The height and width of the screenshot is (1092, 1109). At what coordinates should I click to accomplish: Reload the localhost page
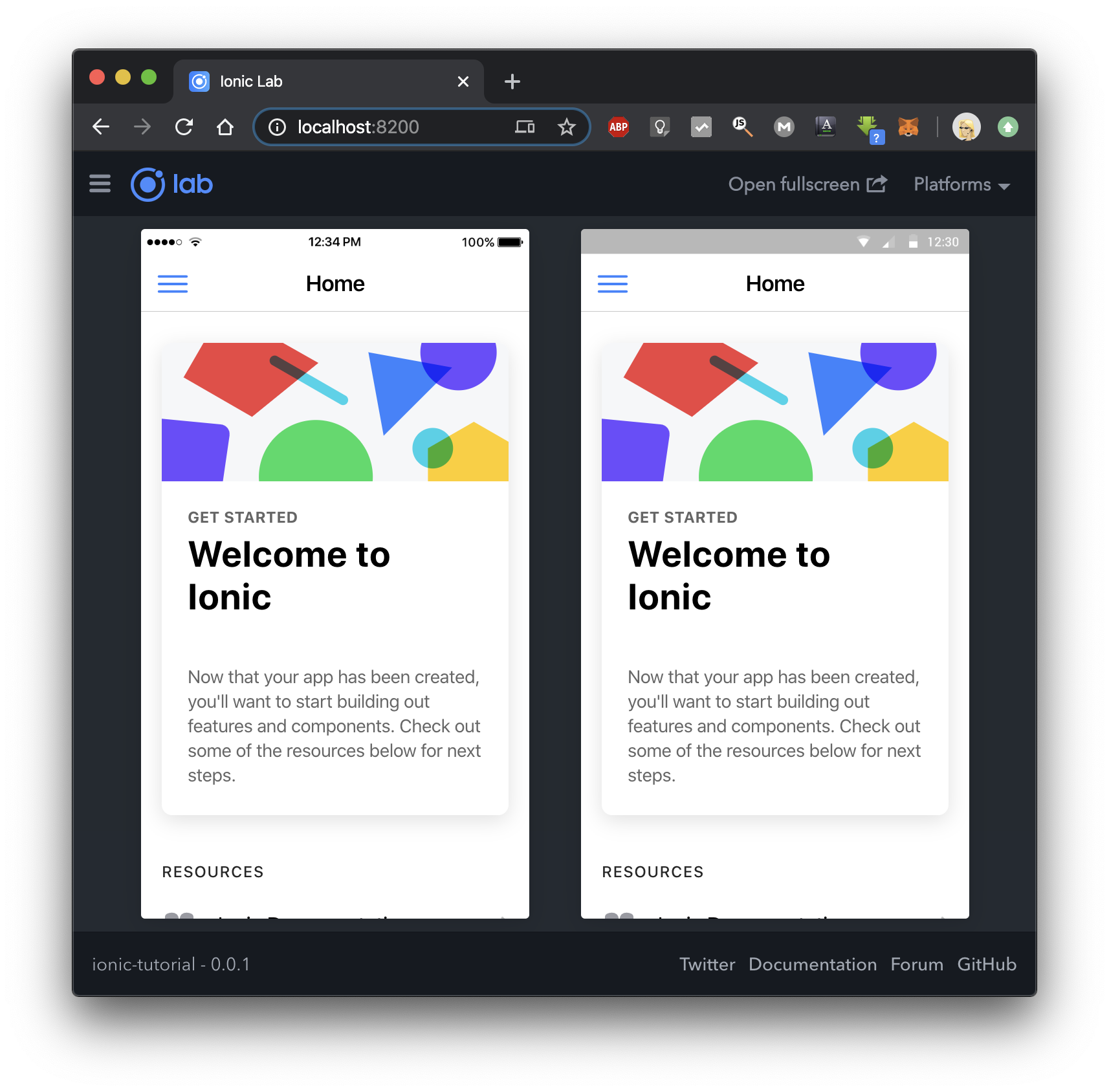coord(184,127)
